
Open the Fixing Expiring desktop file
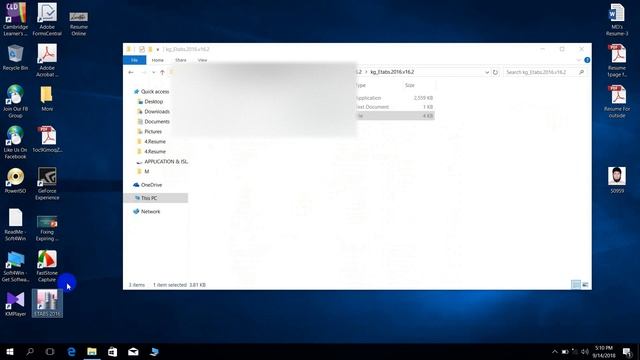[47, 228]
